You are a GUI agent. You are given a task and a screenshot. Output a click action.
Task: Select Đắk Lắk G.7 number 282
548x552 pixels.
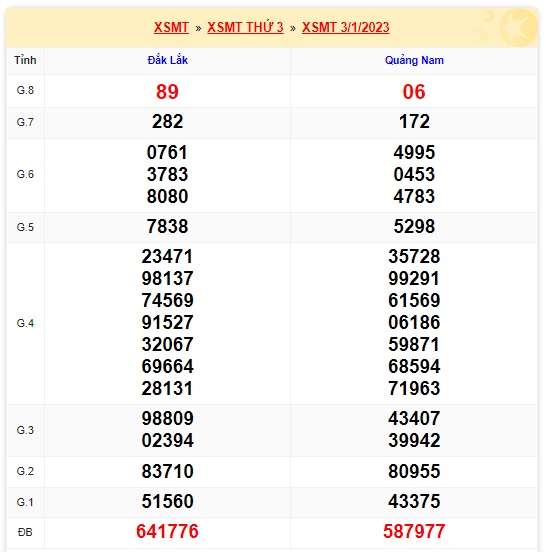168,121
